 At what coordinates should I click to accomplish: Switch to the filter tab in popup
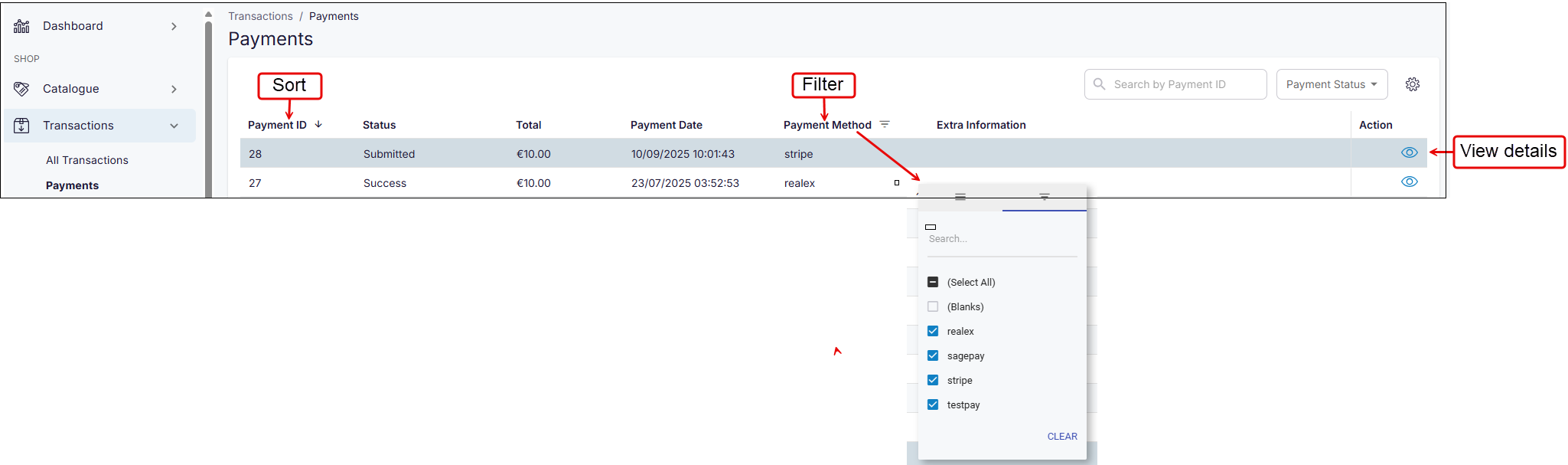(1044, 197)
